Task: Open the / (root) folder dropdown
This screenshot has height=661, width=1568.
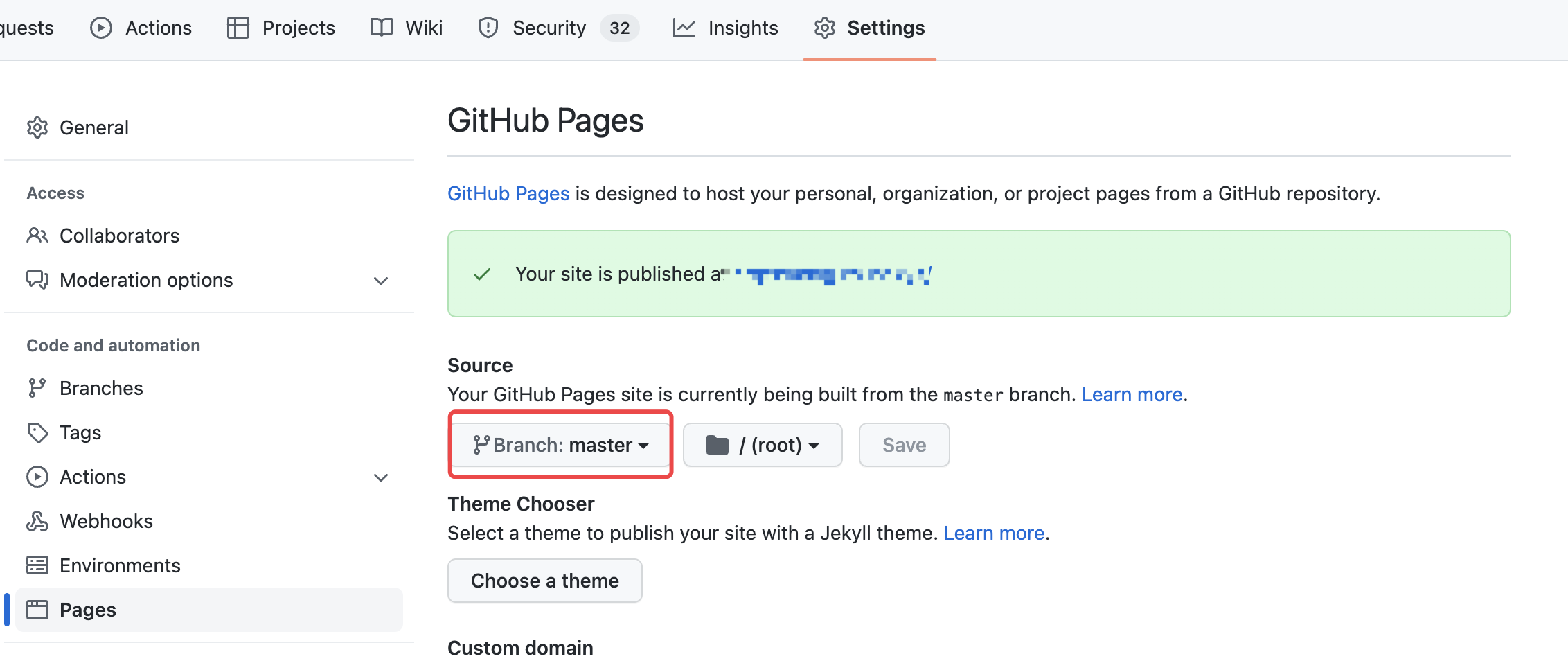Action: tap(763, 445)
